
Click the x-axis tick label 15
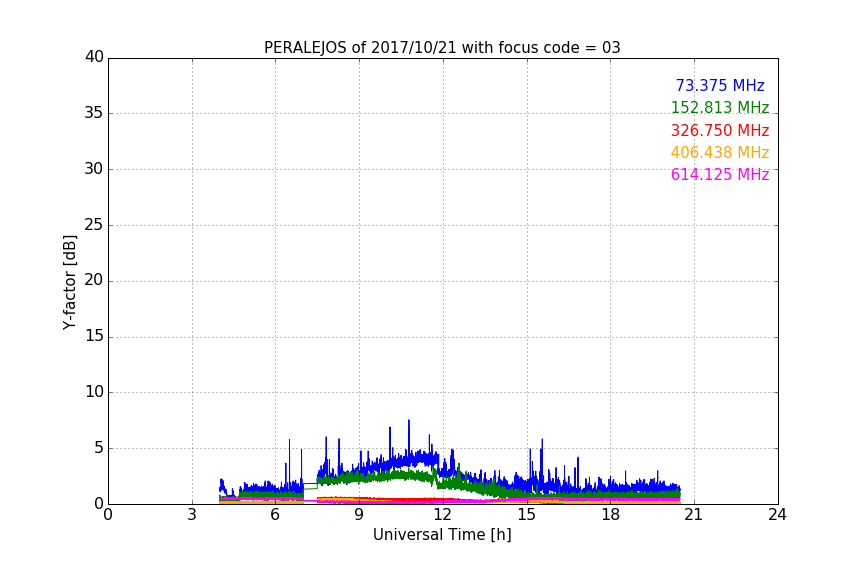526,515
